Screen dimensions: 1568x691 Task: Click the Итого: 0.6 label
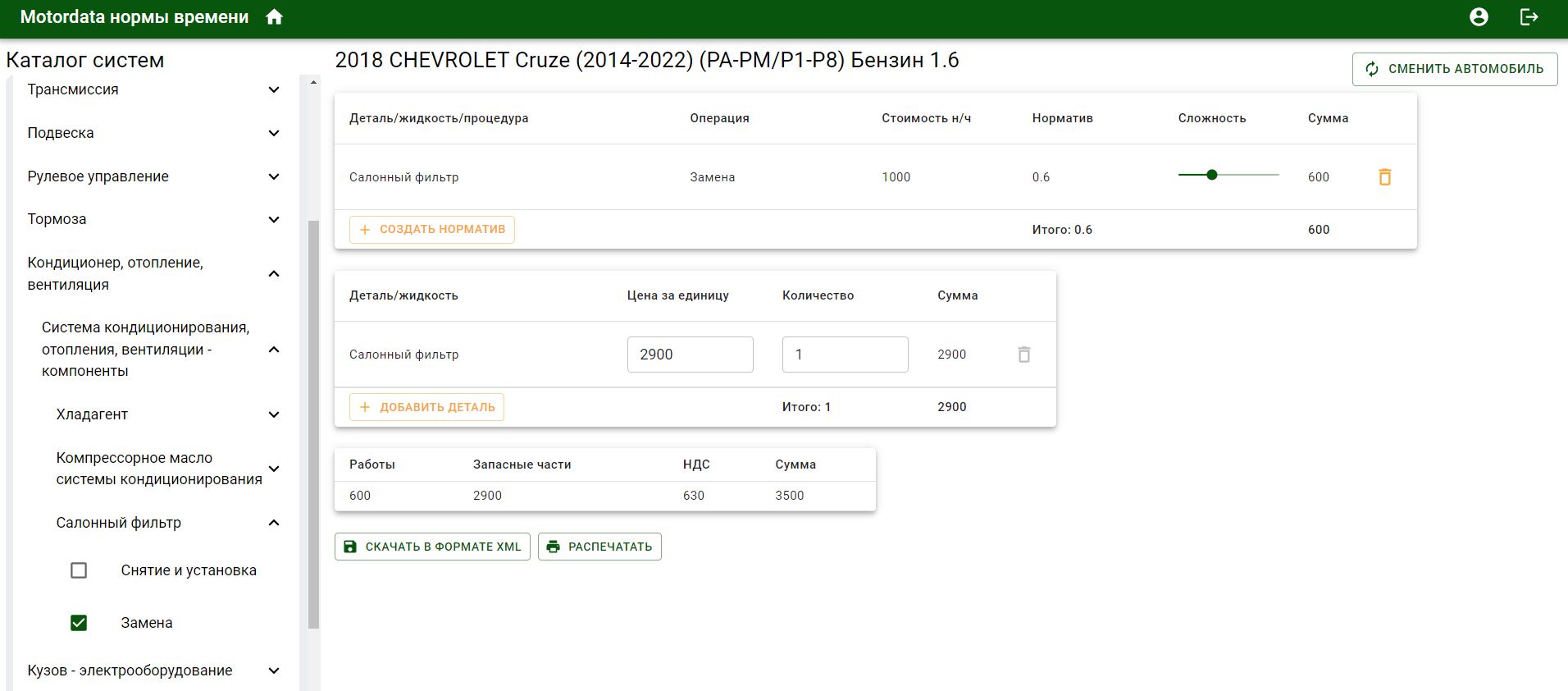pyautogui.click(x=1062, y=230)
